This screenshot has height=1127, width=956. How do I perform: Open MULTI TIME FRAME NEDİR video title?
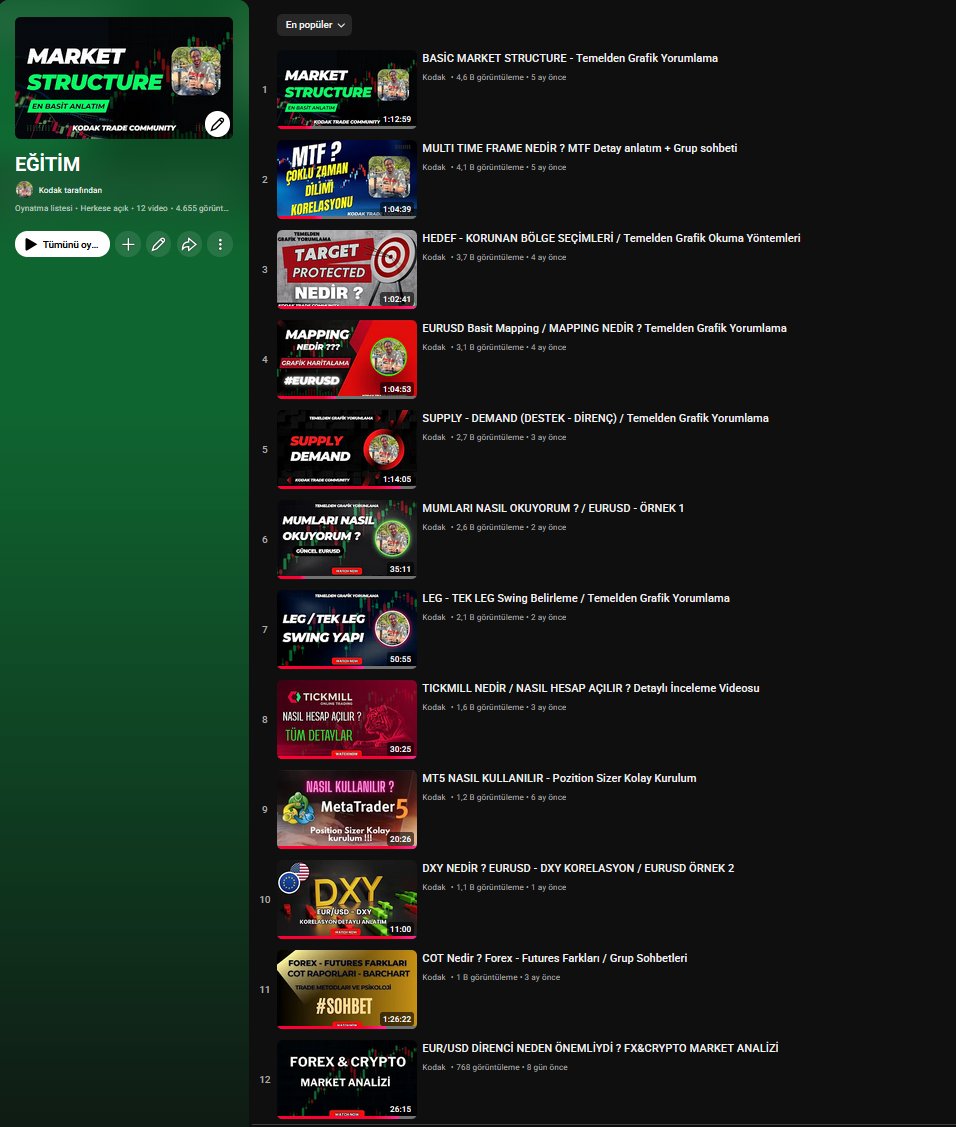click(x=579, y=148)
